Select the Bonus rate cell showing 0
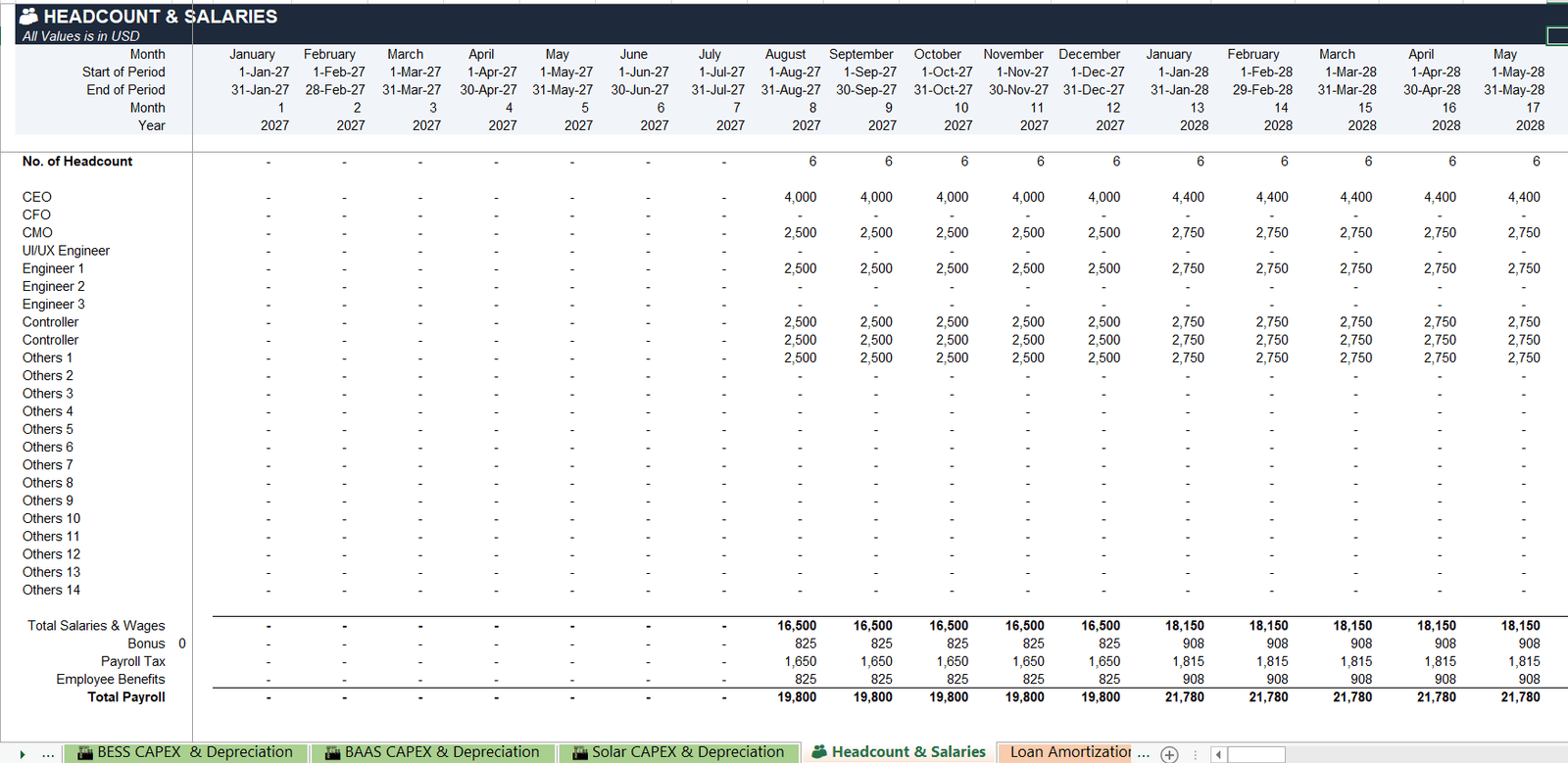Viewport: 1568px width, 763px height. [x=182, y=644]
